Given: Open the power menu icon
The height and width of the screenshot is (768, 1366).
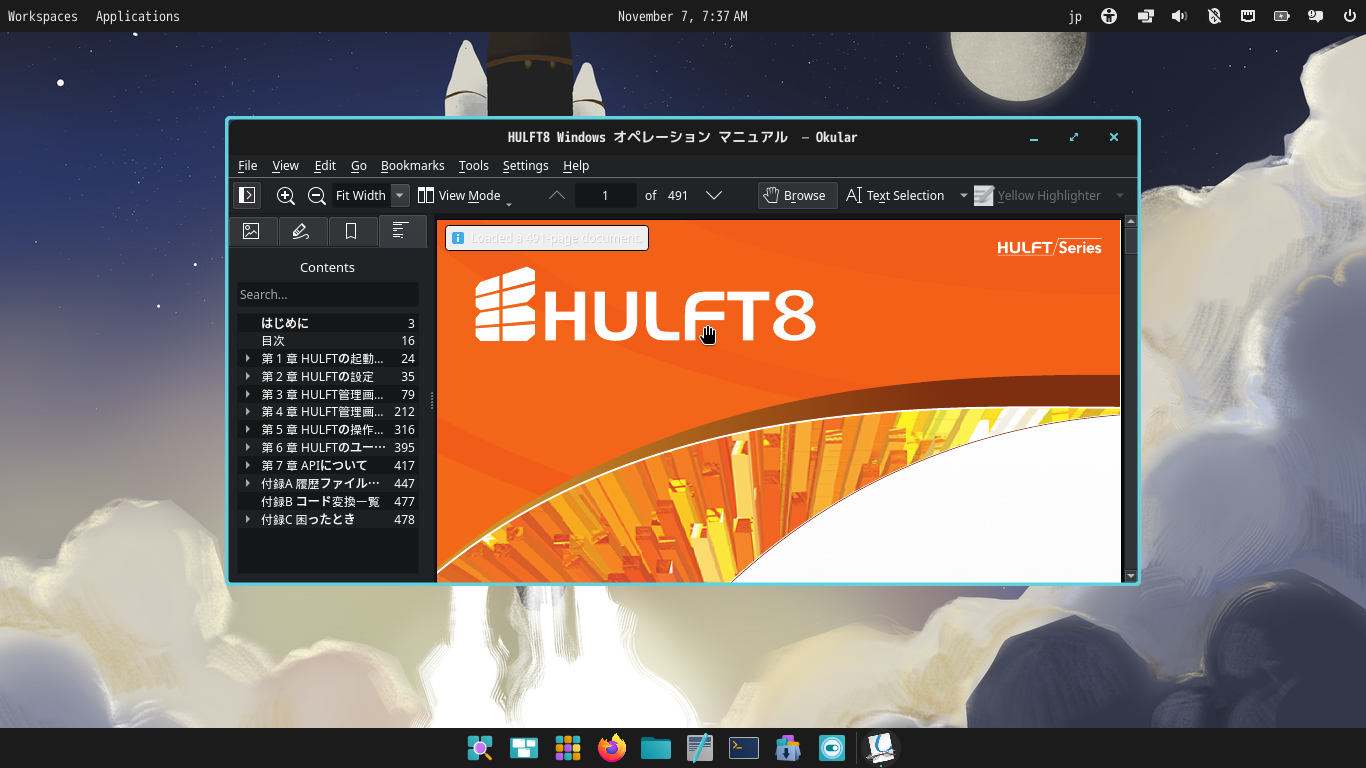Looking at the screenshot, I should click(1349, 16).
